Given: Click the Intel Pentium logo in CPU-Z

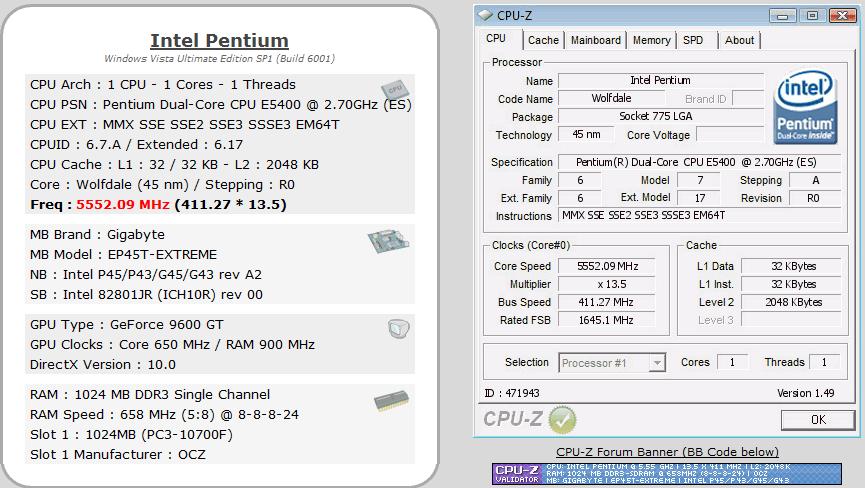Looking at the screenshot, I should point(805,108).
